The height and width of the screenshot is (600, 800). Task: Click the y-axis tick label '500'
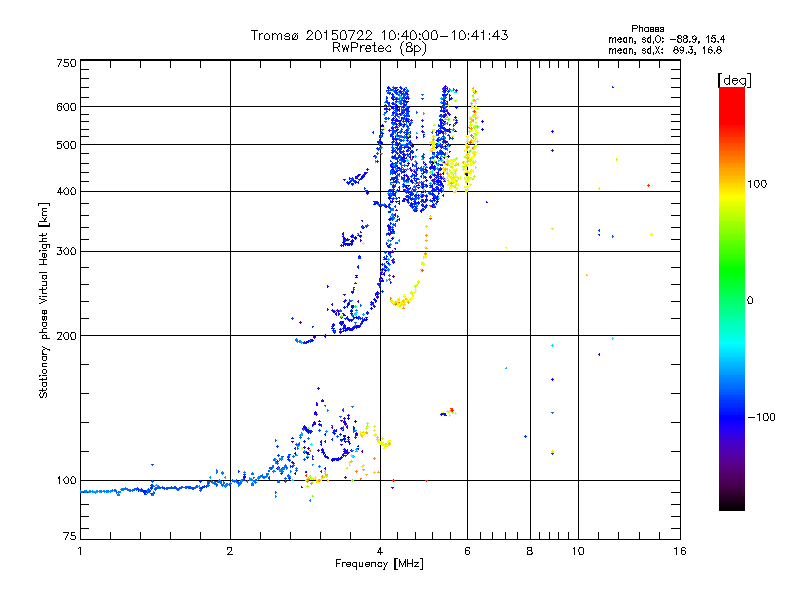[66, 145]
